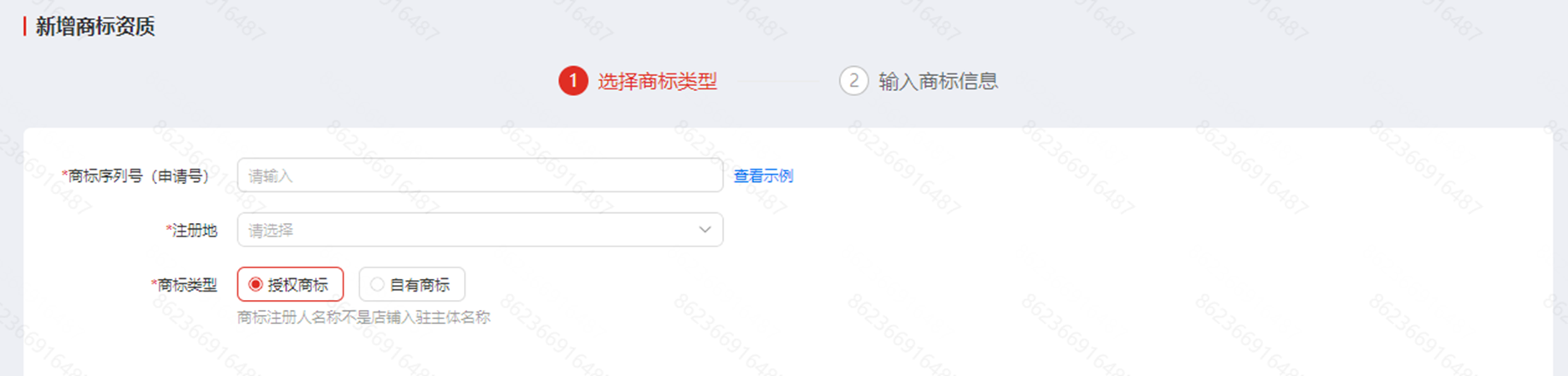Click the connector line between the steps
Image resolution: width=1568 pixels, height=376 pixels.
point(777,82)
